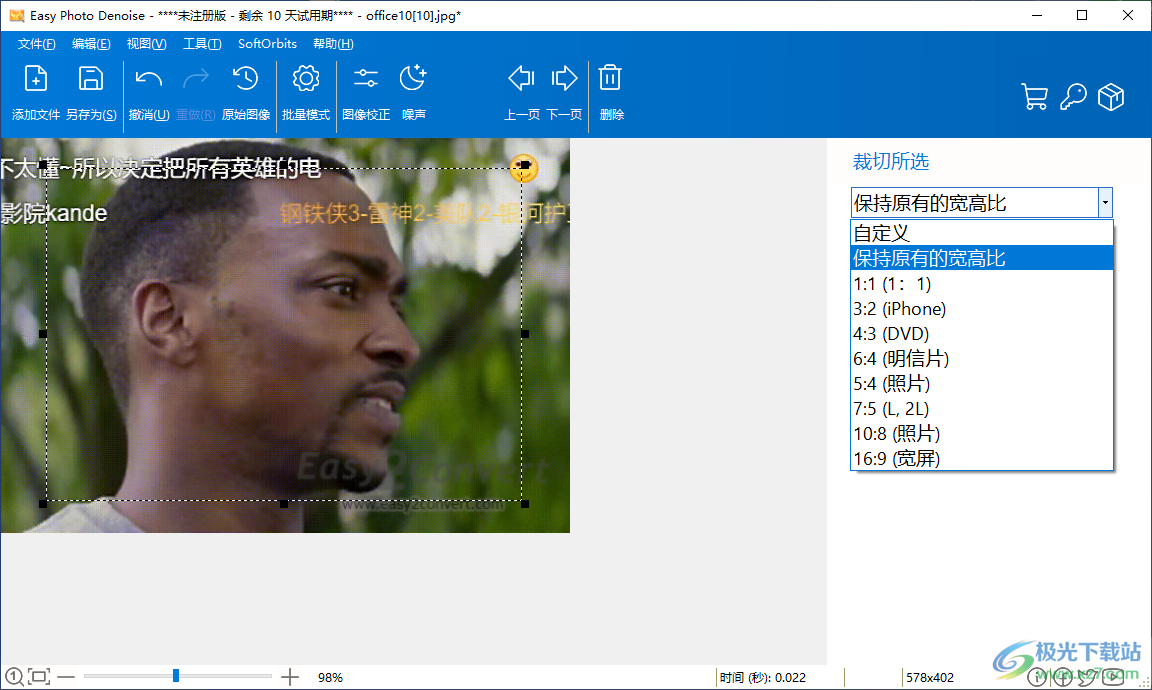
Task: Select the 10:8 (照片) ratio
Action: pyautogui.click(x=982, y=434)
